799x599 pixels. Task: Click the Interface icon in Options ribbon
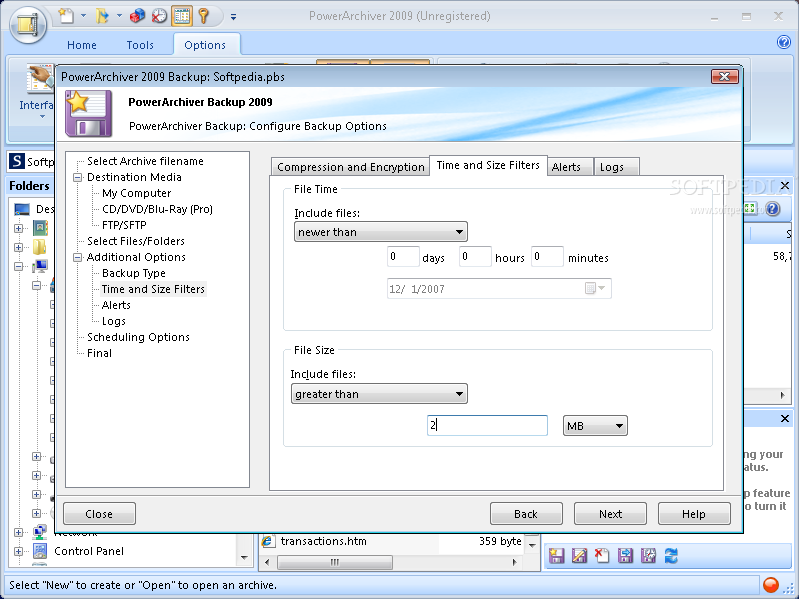(x=40, y=79)
